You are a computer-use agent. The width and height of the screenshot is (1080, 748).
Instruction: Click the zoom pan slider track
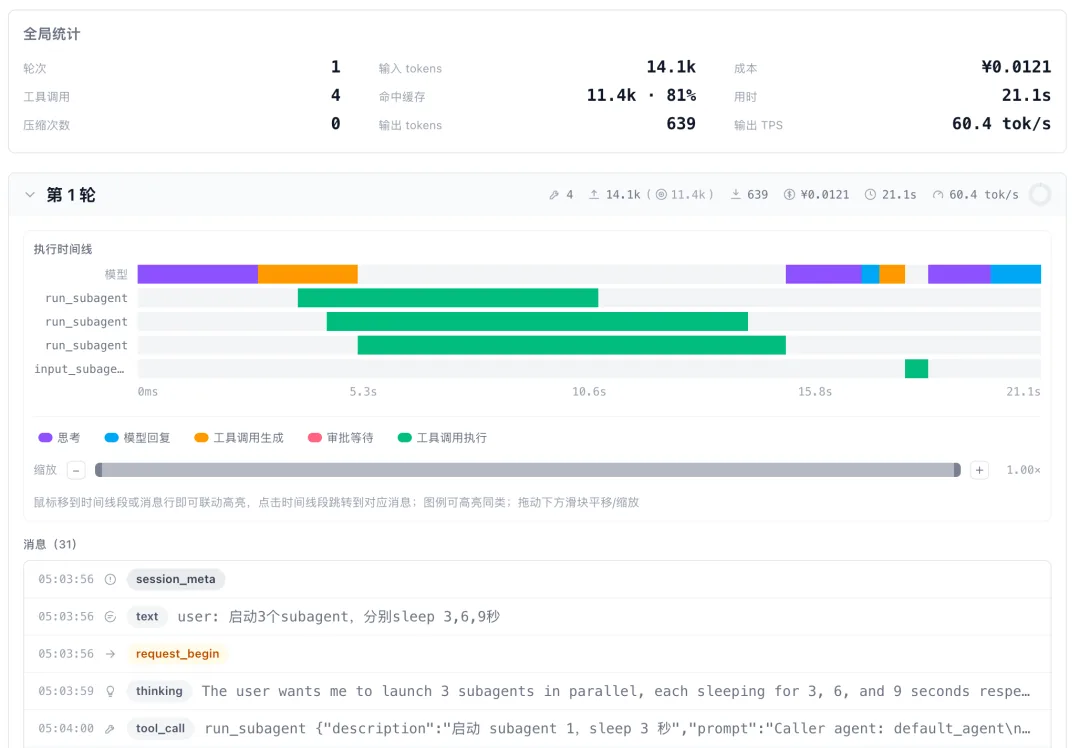(x=528, y=470)
